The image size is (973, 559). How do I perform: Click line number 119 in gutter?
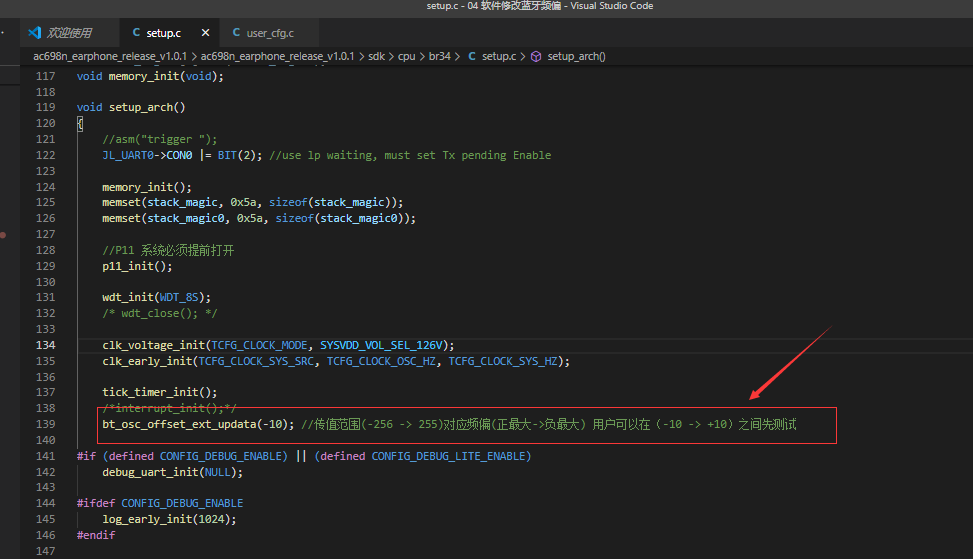point(45,107)
